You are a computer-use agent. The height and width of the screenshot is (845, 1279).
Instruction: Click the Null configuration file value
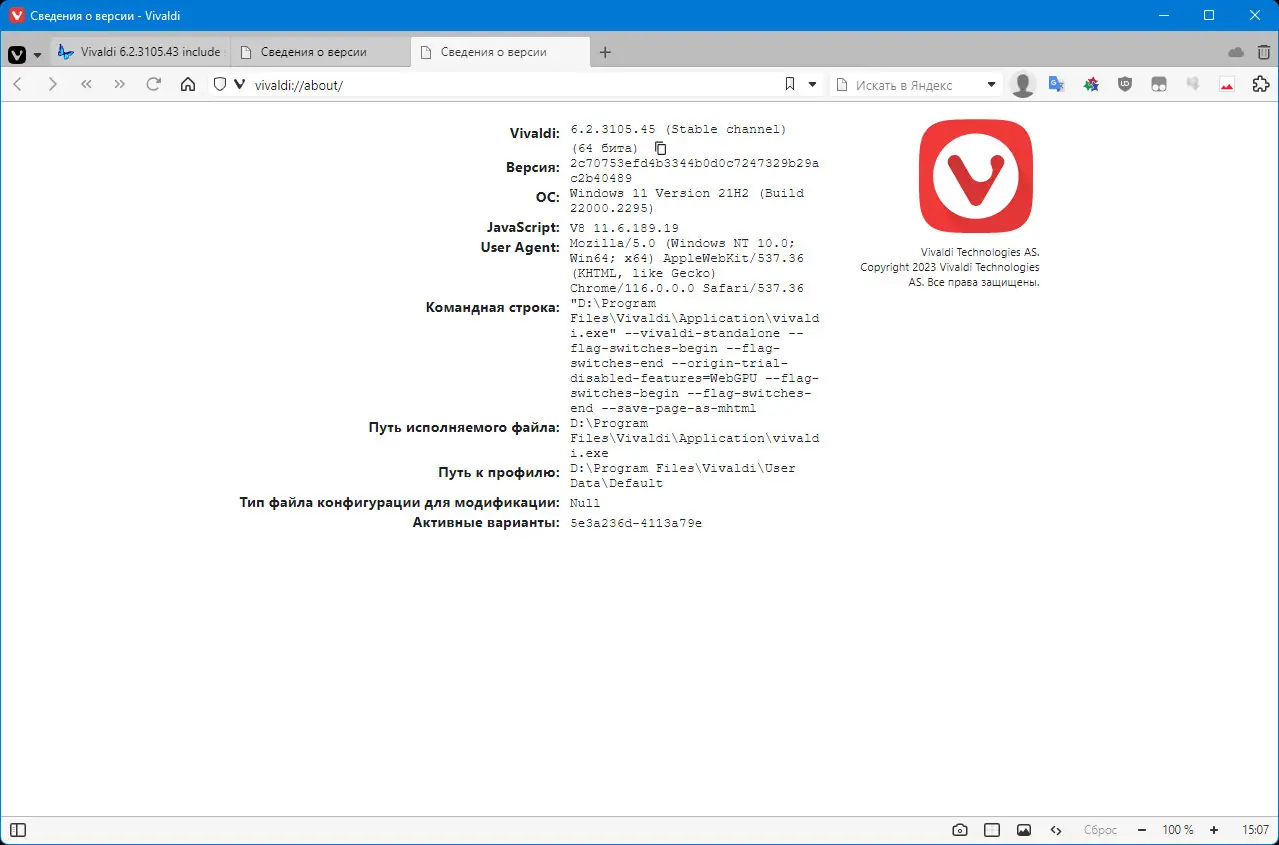(x=585, y=503)
